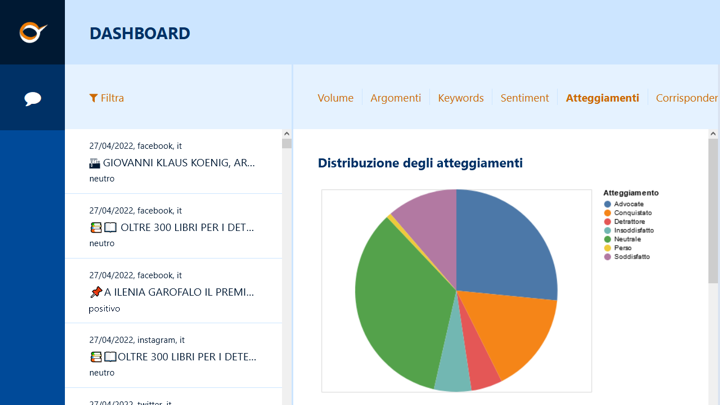Screen dimensions: 720x405
Task: Switch to the Argomenti tab
Action: (395, 98)
